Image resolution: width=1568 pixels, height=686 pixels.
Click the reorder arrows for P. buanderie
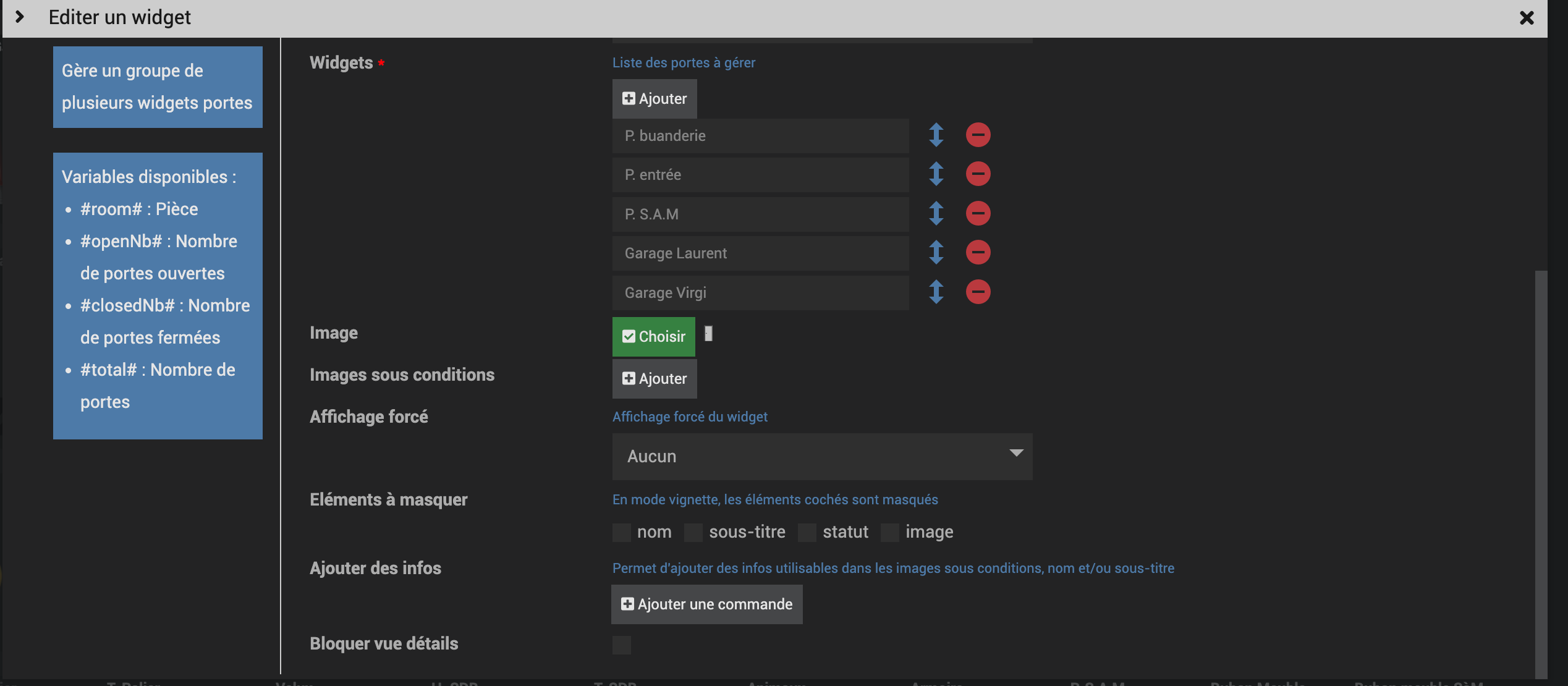(x=936, y=135)
